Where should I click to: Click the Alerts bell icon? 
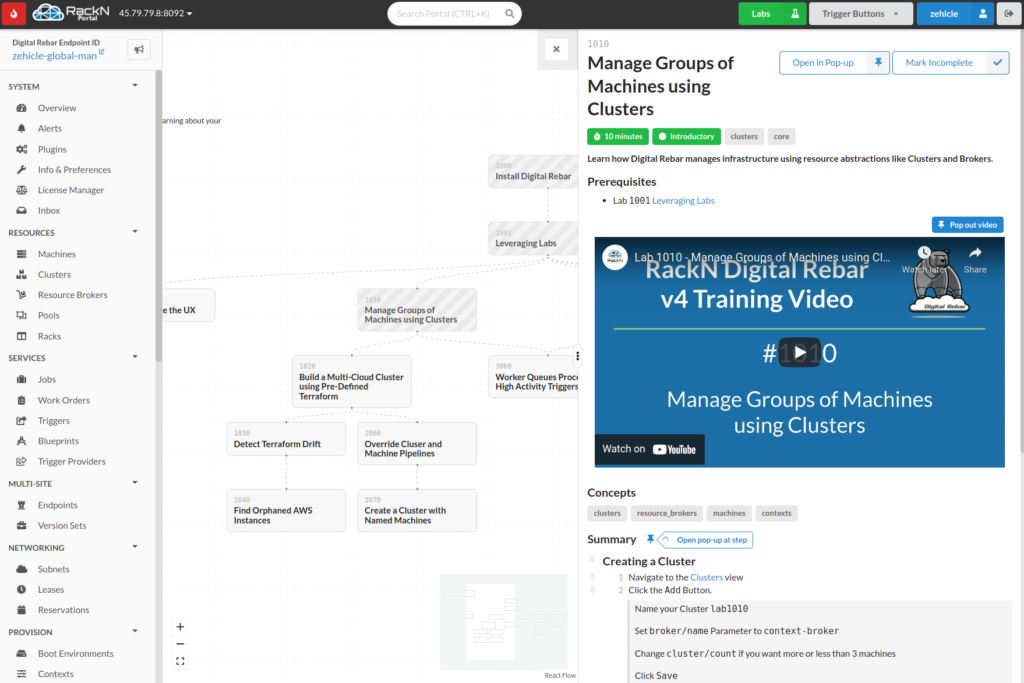point(22,128)
